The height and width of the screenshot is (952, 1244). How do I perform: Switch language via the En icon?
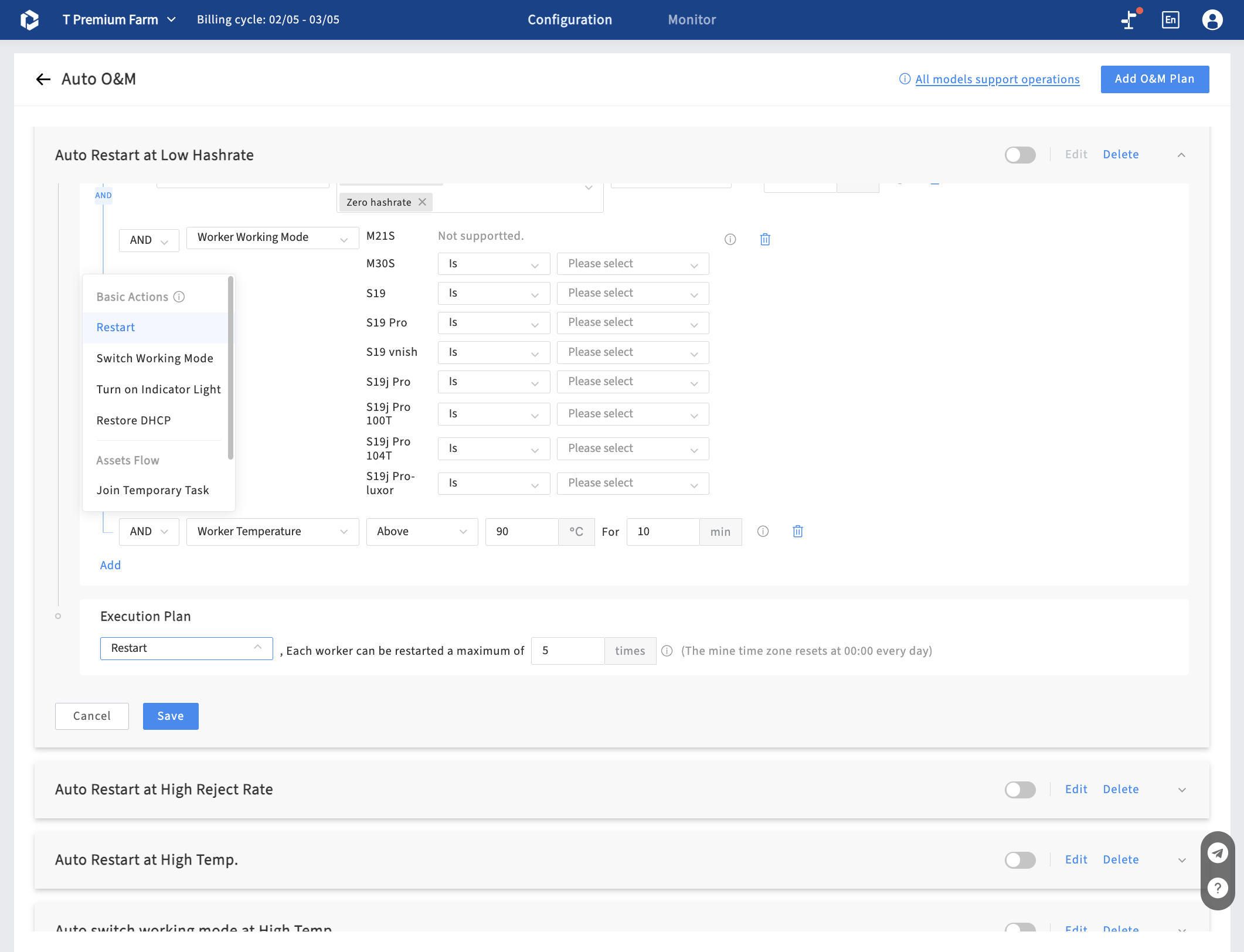click(x=1170, y=20)
